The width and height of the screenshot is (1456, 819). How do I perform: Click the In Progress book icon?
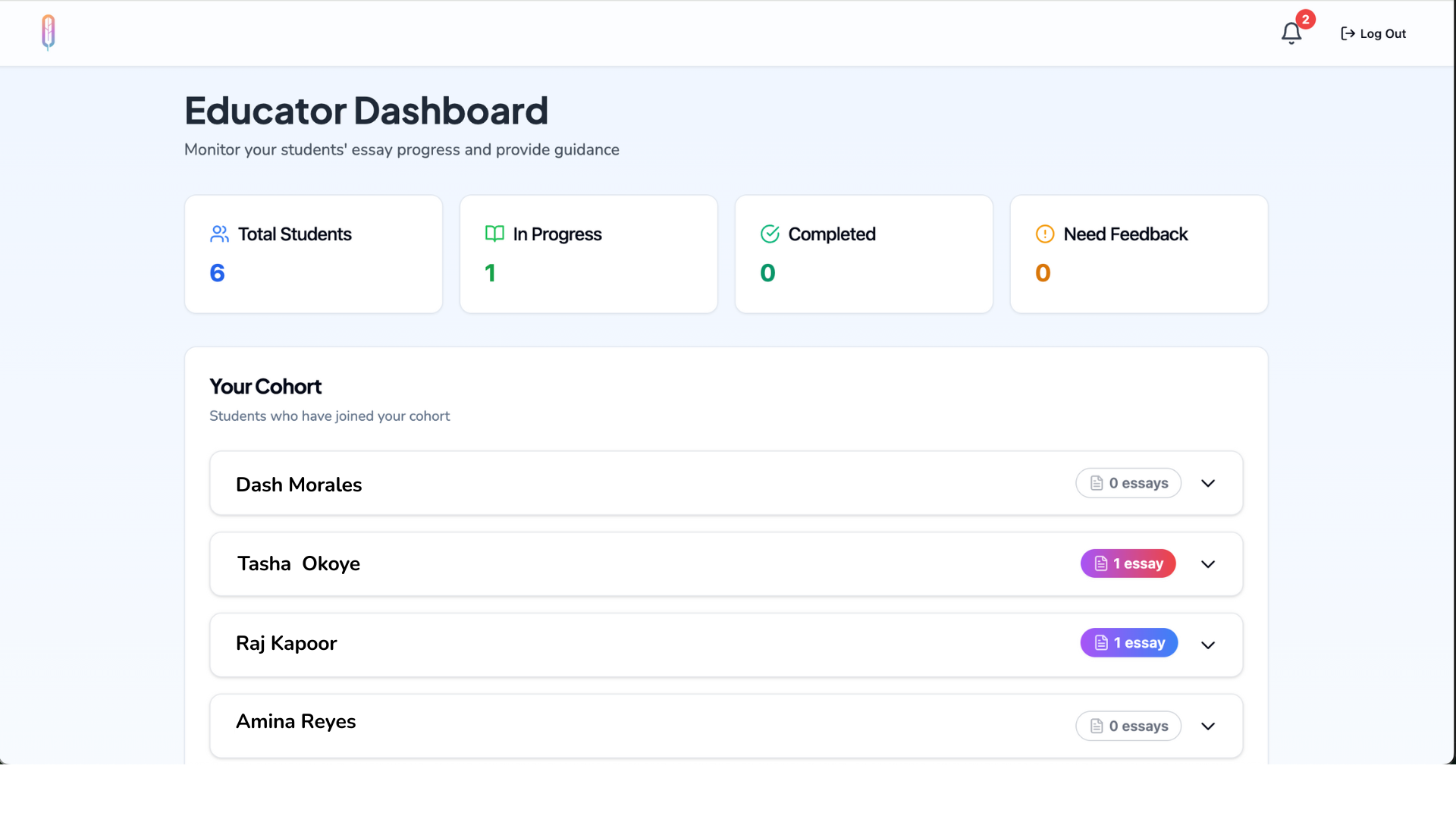494,234
